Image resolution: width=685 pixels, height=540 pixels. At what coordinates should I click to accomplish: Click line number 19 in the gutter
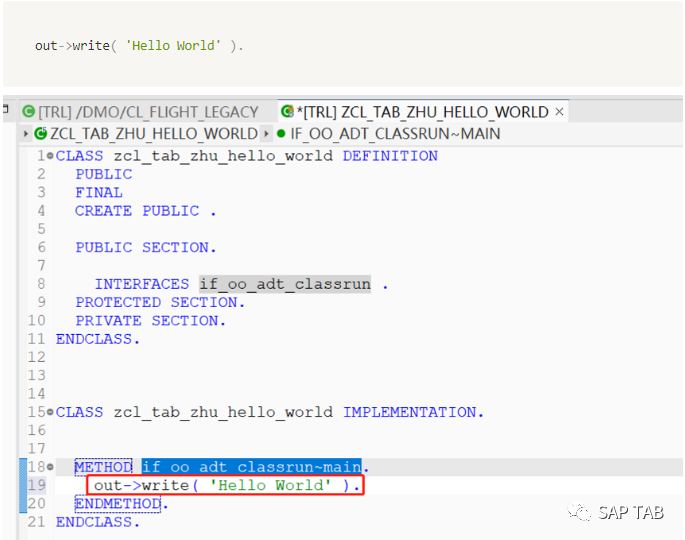(37, 485)
